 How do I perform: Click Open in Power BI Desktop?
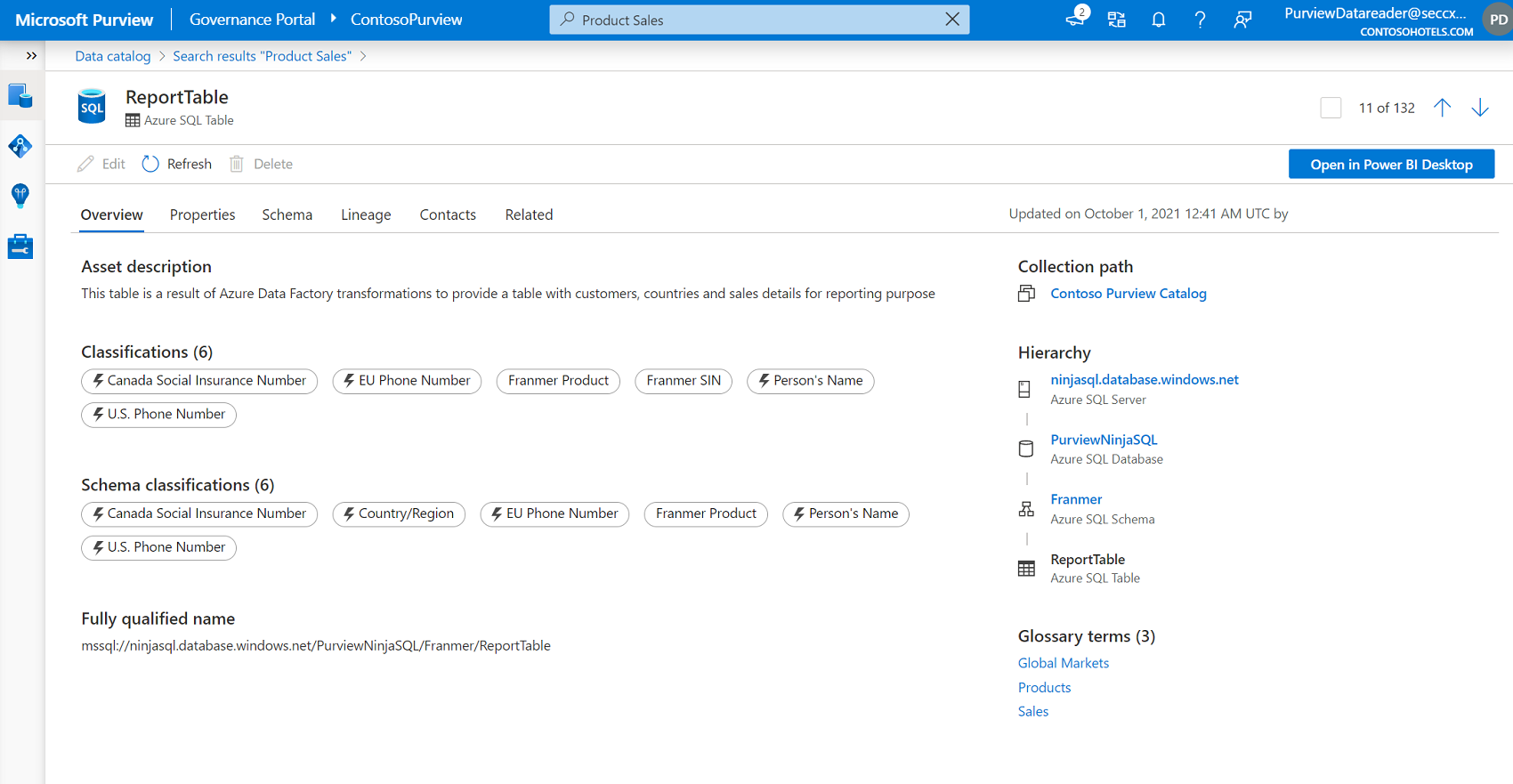click(x=1390, y=165)
